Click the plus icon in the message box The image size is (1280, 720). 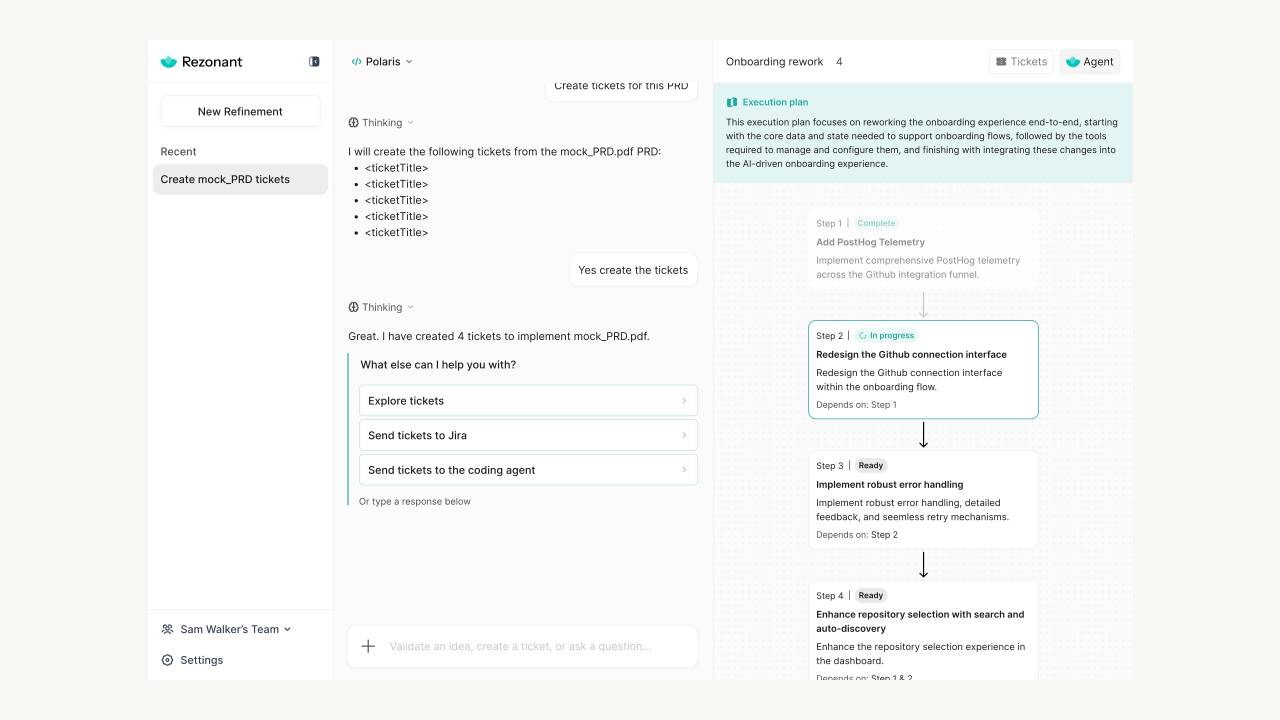click(x=368, y=646)
